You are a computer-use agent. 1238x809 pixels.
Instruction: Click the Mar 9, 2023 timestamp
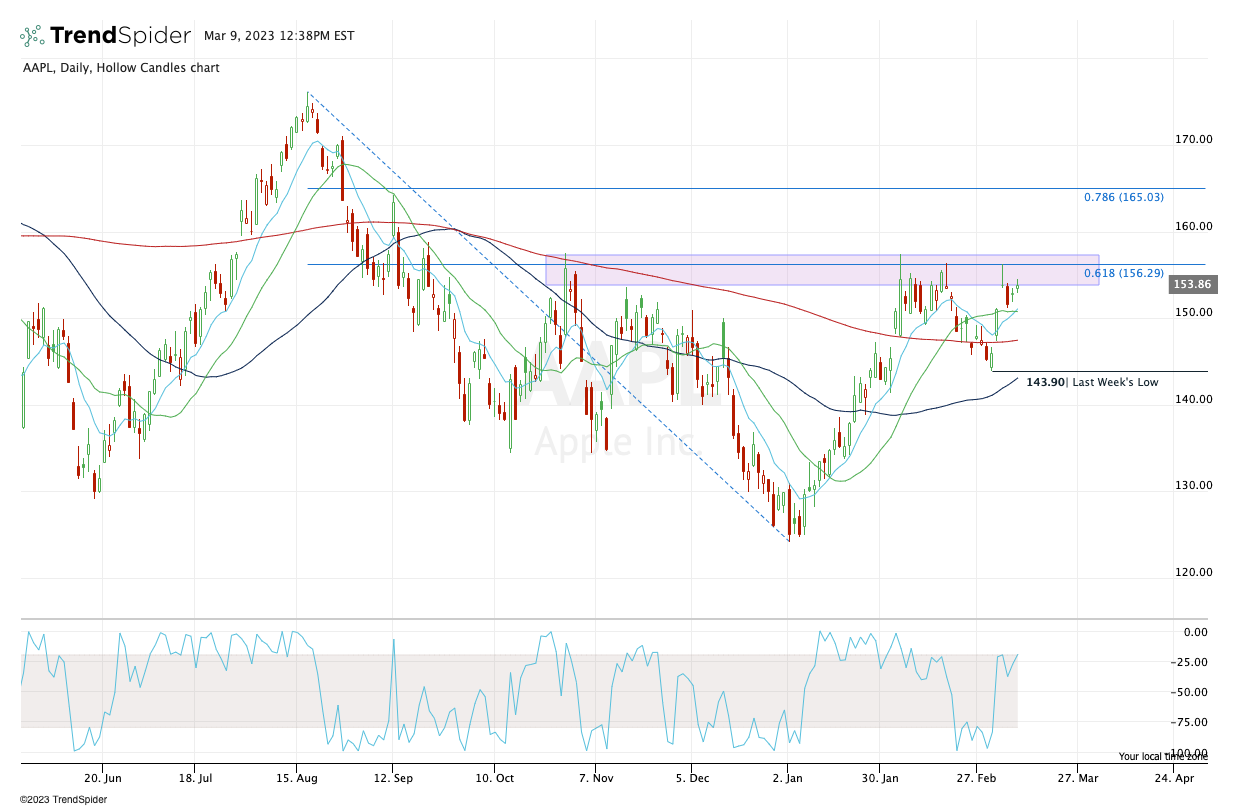[x=278, y=36]
